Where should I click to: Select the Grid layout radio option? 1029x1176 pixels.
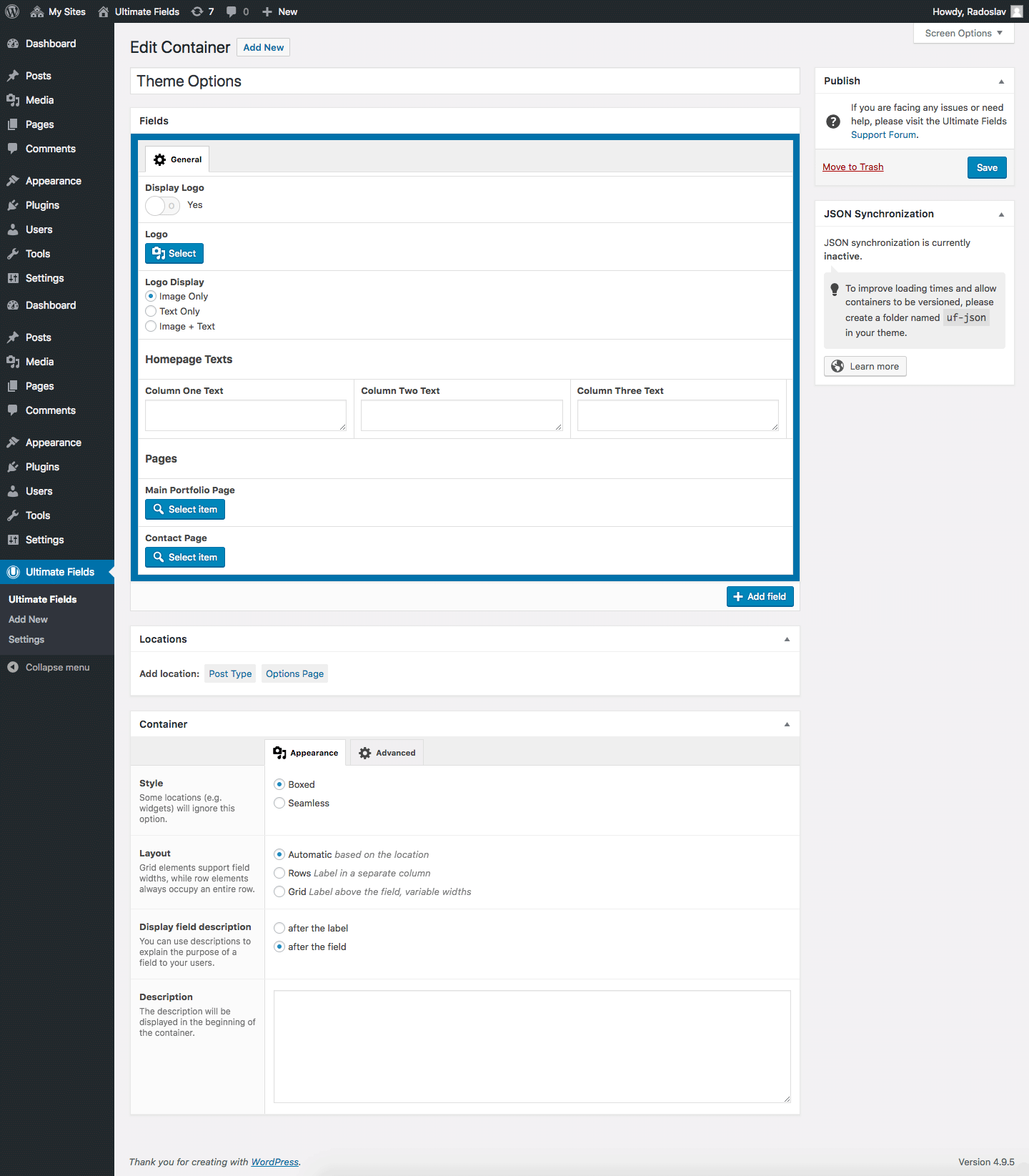tap(279, 891)
